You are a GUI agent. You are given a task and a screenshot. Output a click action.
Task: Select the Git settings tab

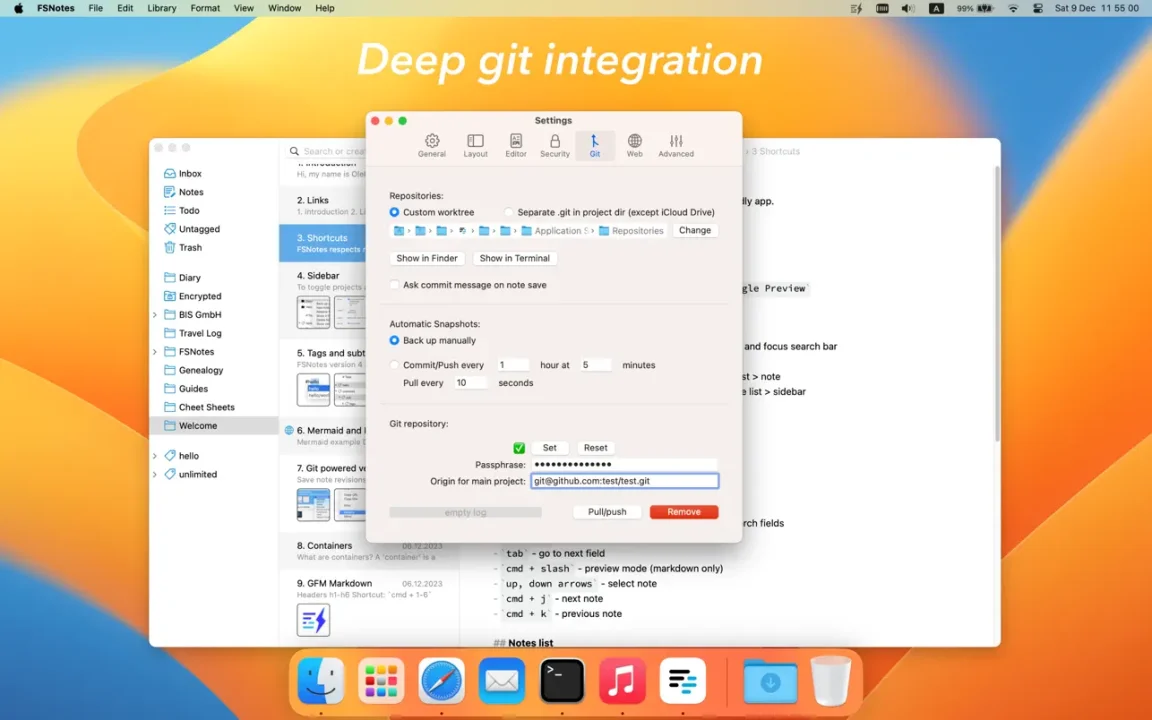point(594,145)
